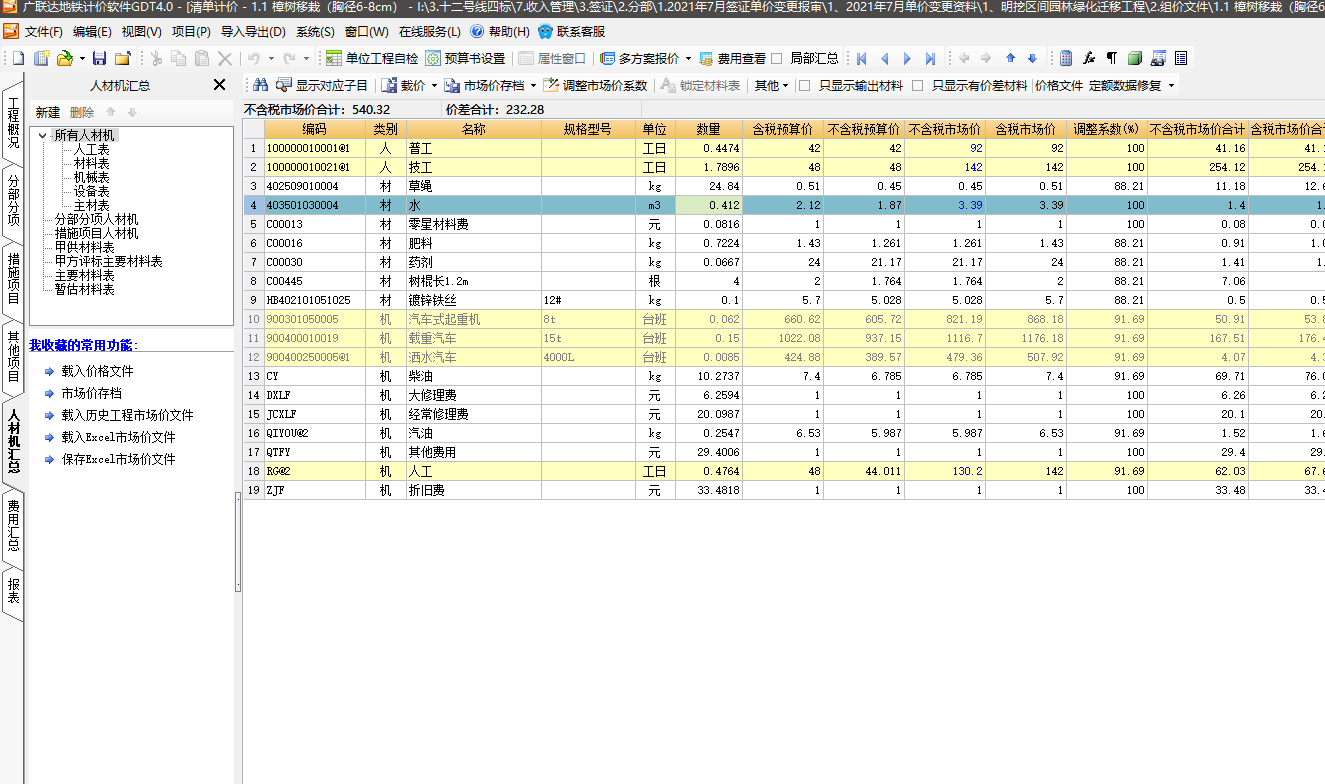
Task: Click the 不含税市场价 column header
Action: 945,129
